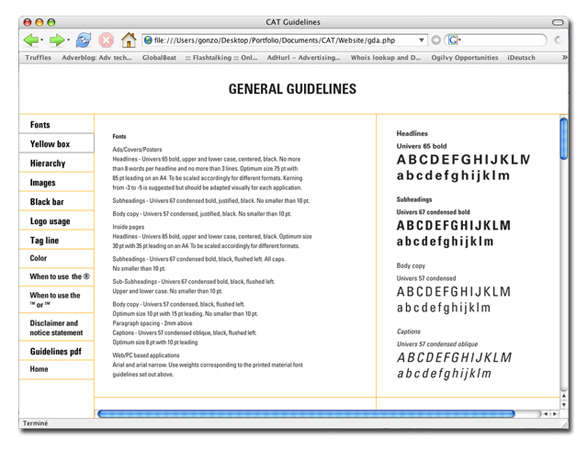Click the Ads/Covers/Posters line
588x450 pixels.
[137, 149]
